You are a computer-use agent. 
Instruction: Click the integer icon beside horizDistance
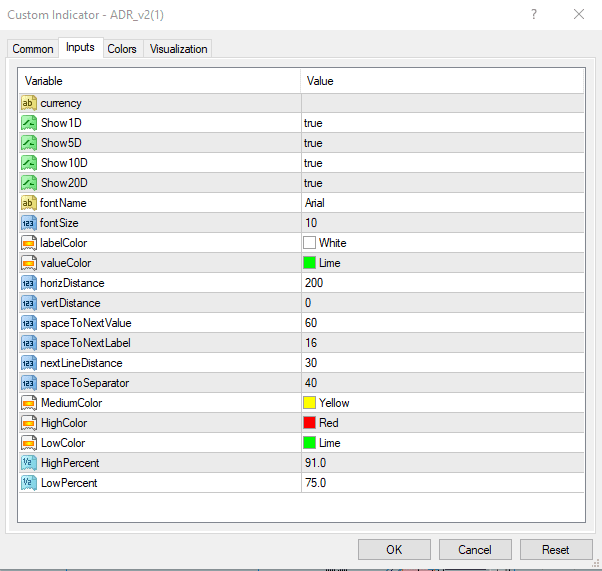[x=29, y=283]
